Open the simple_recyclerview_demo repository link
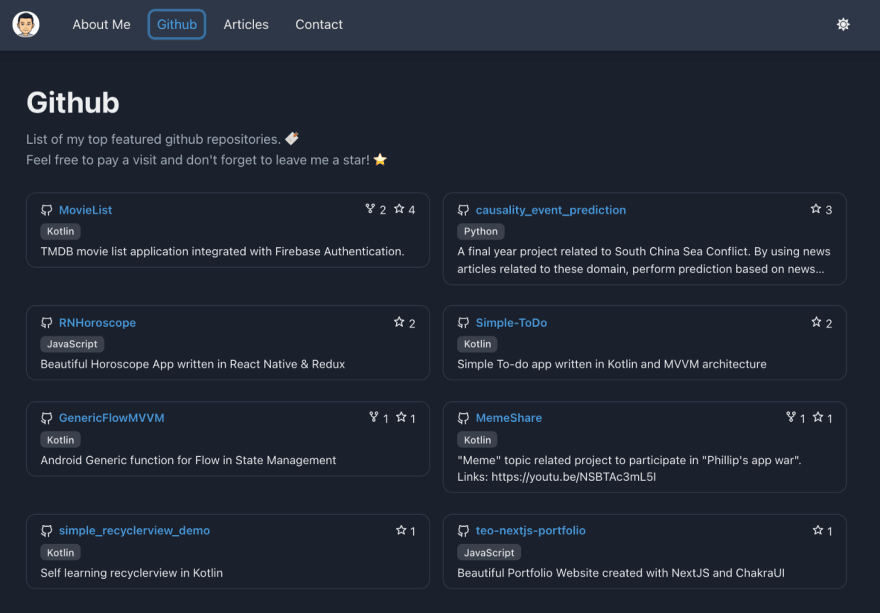 (134, 531)
